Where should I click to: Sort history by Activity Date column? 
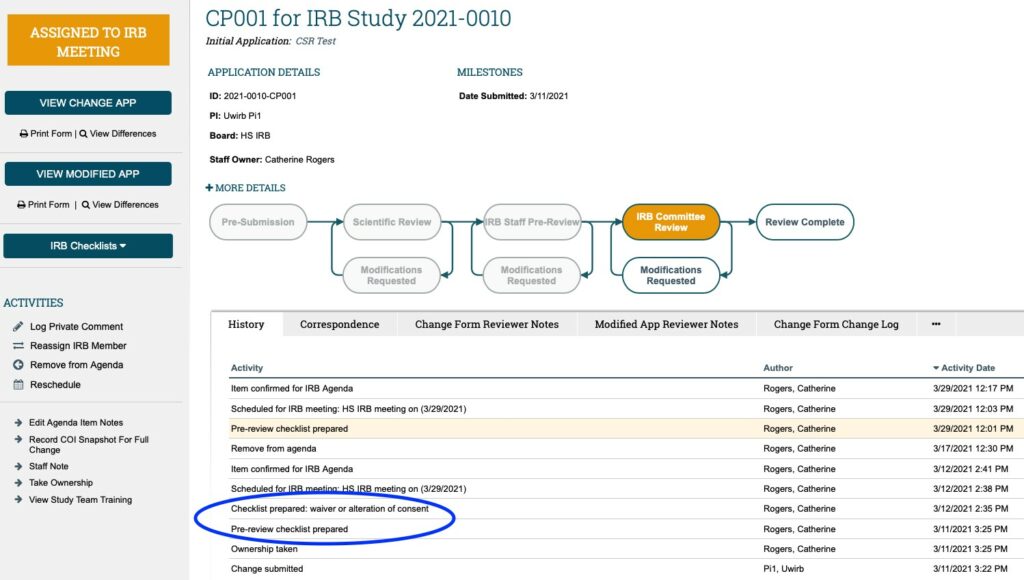(x=968, y=368)
